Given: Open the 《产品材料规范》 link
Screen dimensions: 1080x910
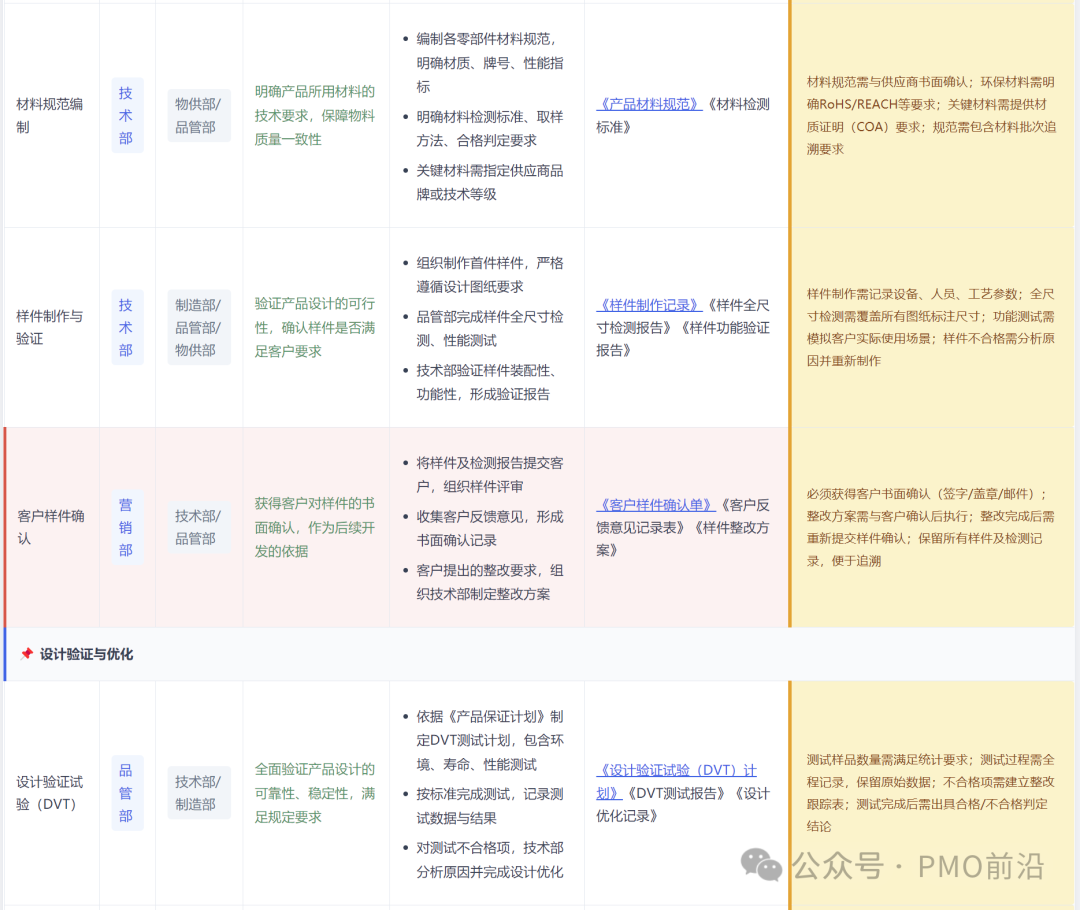Looking at the screenshot, I should click(x=650, y=104).
